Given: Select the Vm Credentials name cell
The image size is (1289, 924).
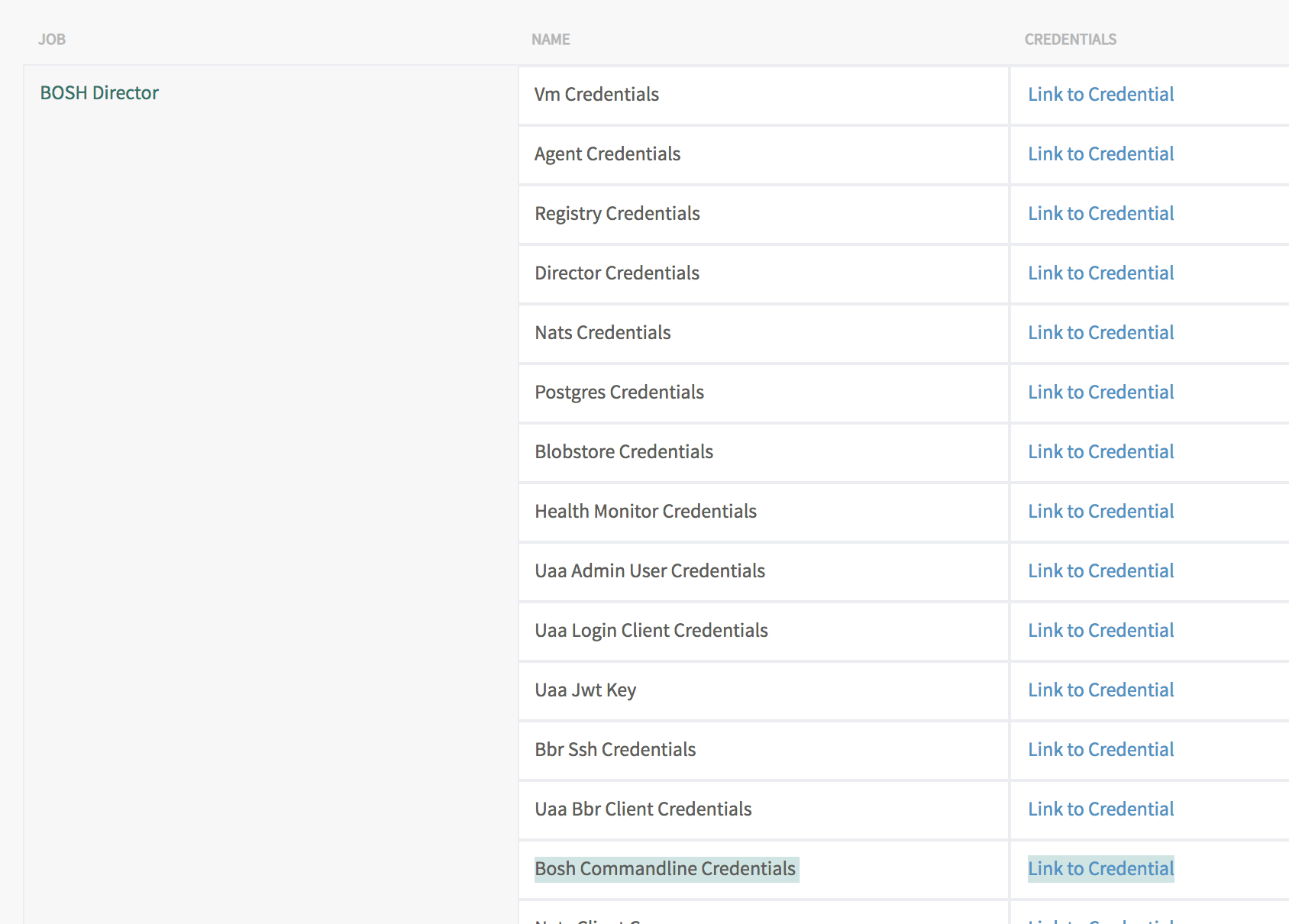Looking at the screenshot, I should tap(764, 95).
